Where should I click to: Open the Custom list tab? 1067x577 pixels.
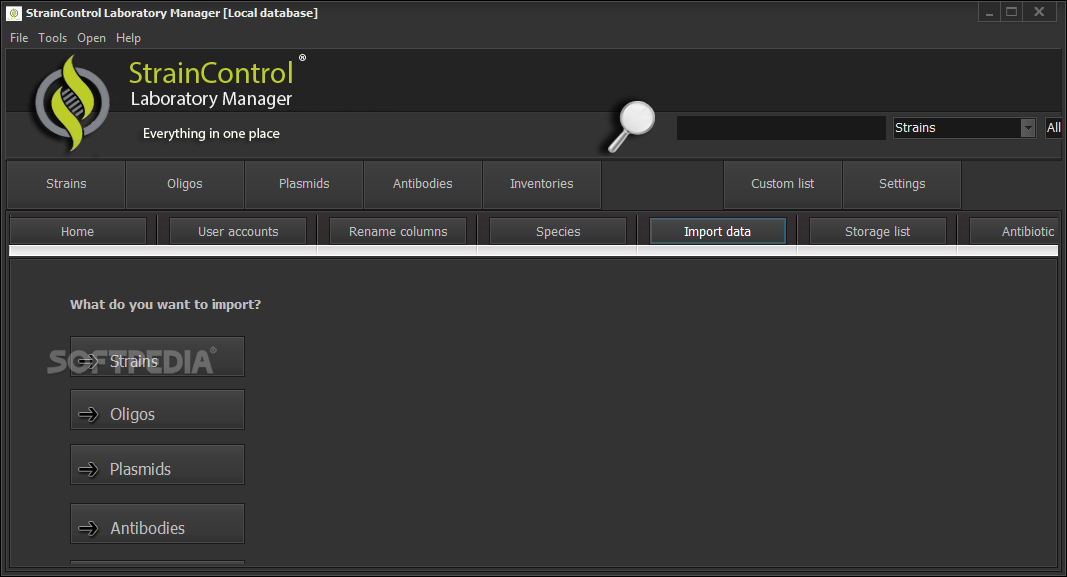(x=783, y=184)
